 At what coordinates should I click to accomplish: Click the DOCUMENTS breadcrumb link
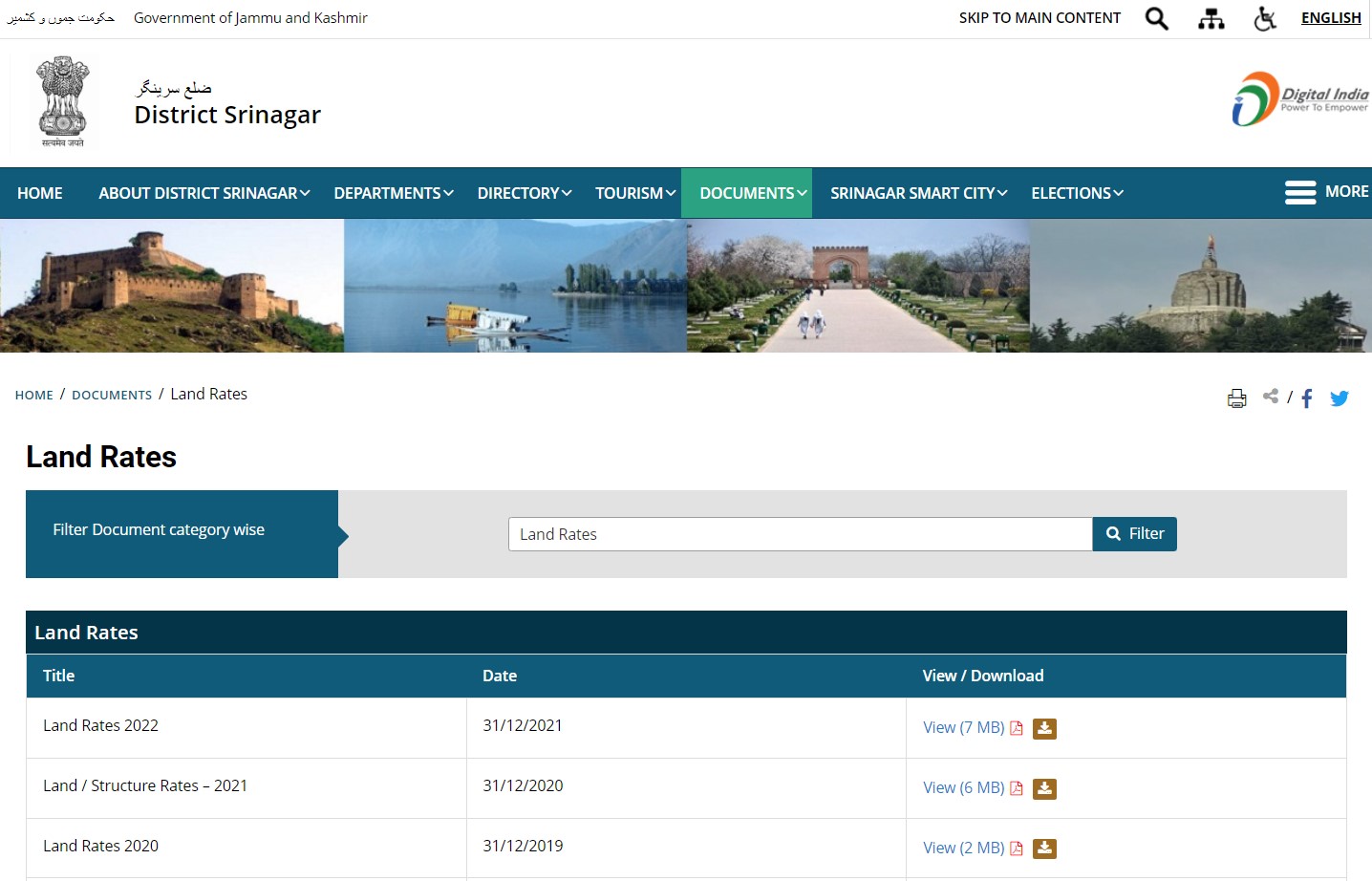coord(112,395)
